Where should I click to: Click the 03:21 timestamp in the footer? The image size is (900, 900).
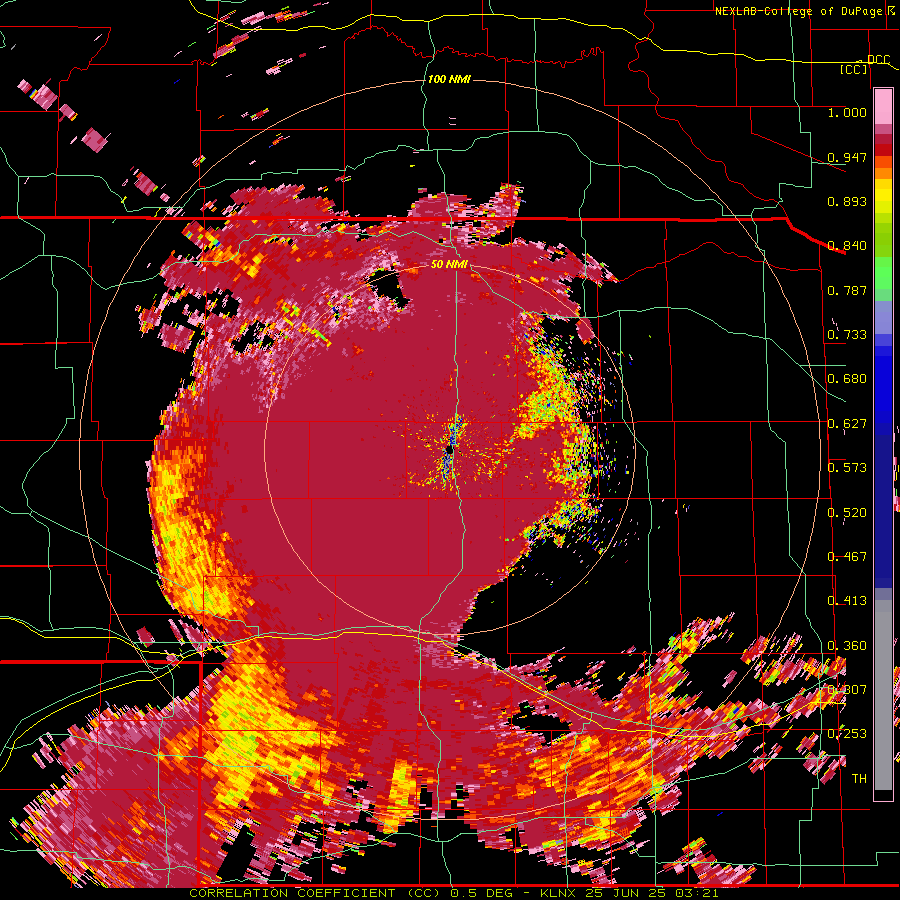coord(695,893)
